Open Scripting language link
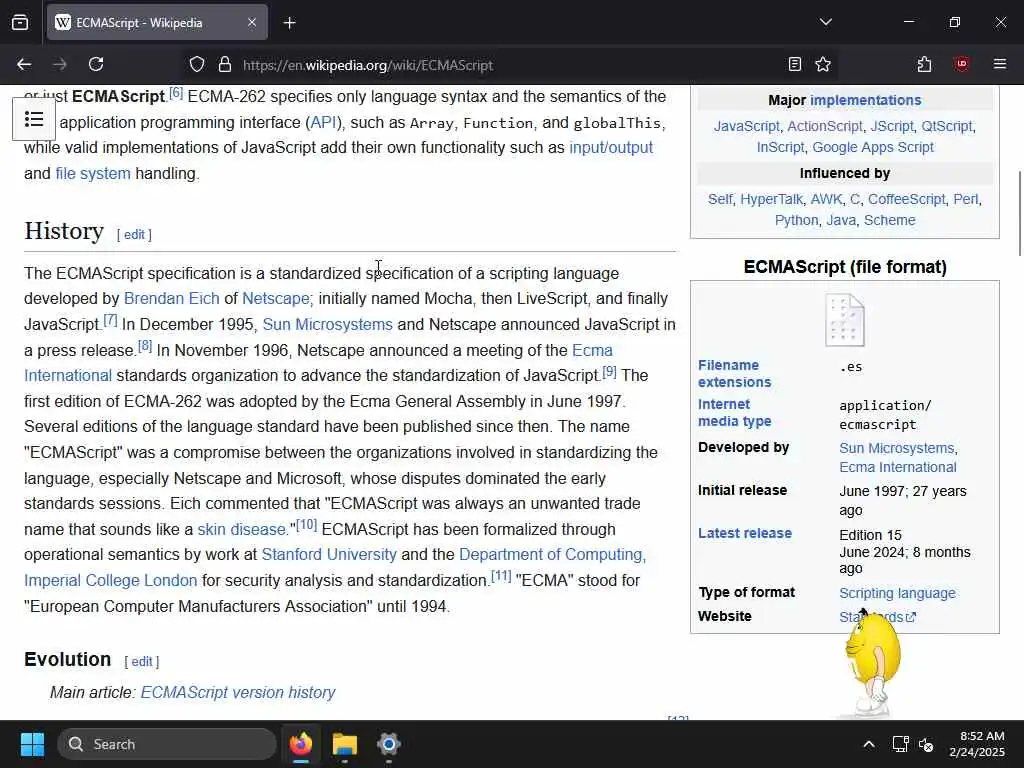Screen dimensions: 1024x768 897,593
